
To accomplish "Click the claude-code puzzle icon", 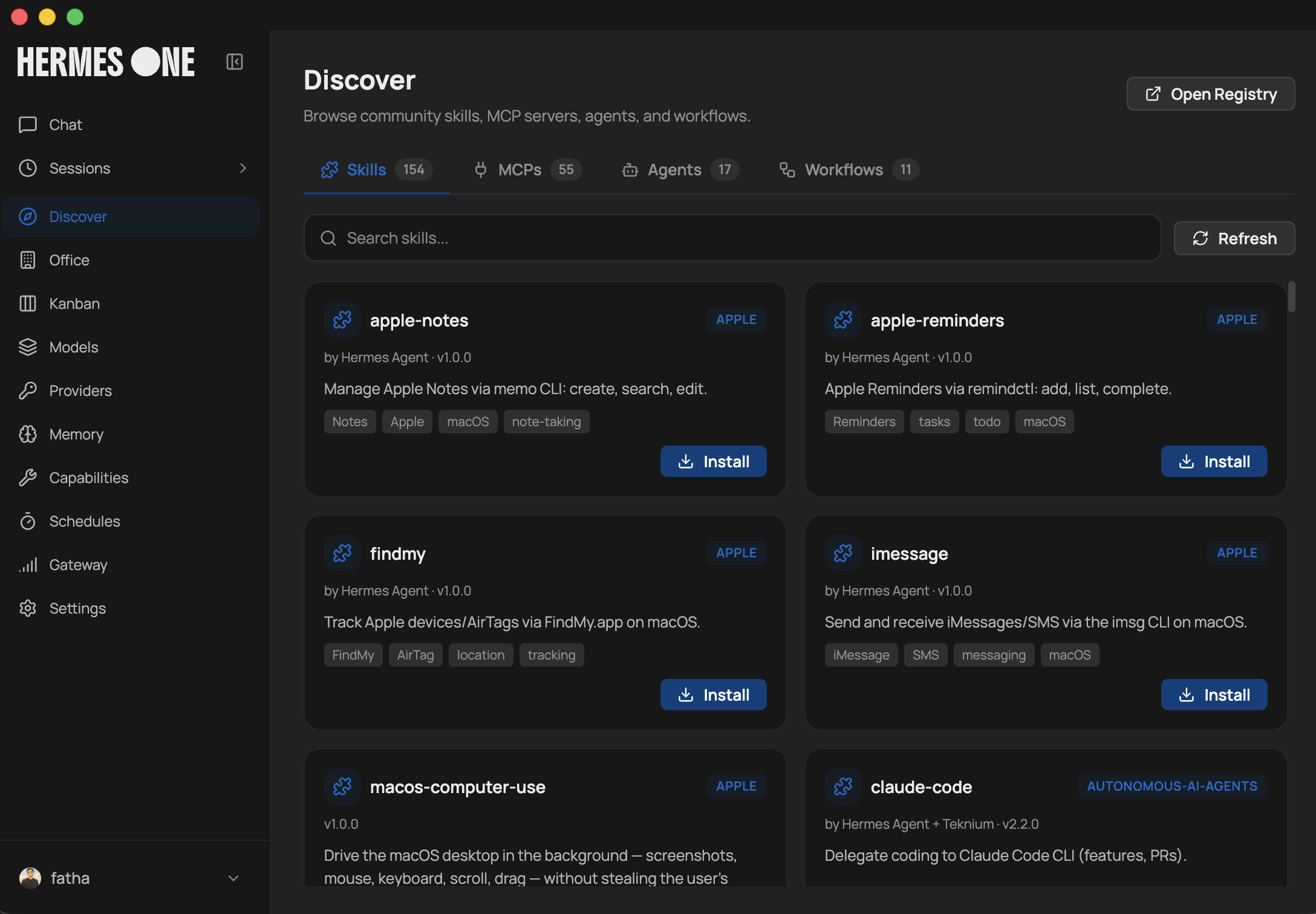I will [x=843, y=786].
